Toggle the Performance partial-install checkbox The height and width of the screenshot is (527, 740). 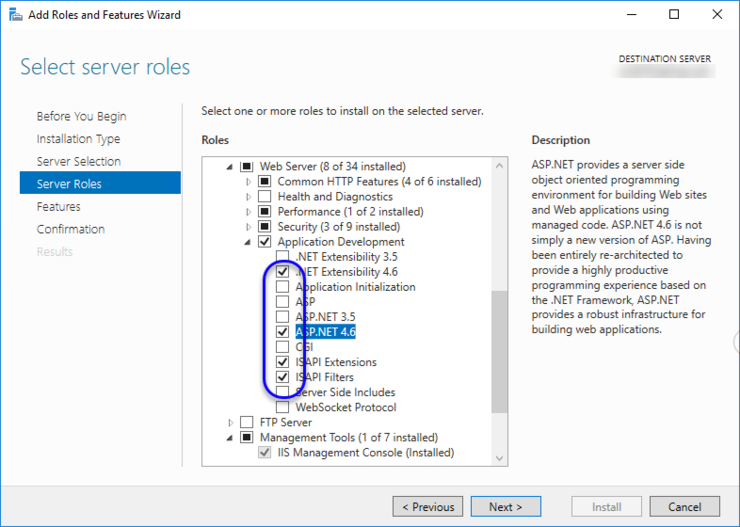264,211
